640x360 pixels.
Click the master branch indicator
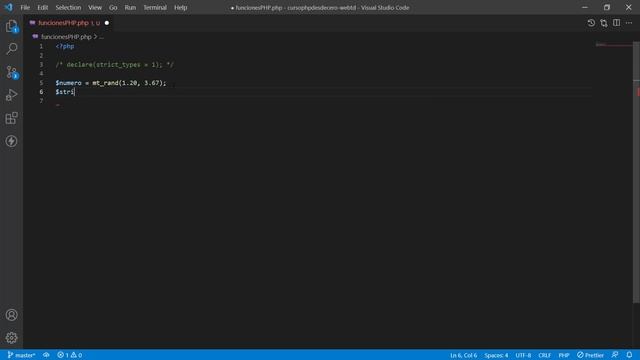tap(21, 355)
